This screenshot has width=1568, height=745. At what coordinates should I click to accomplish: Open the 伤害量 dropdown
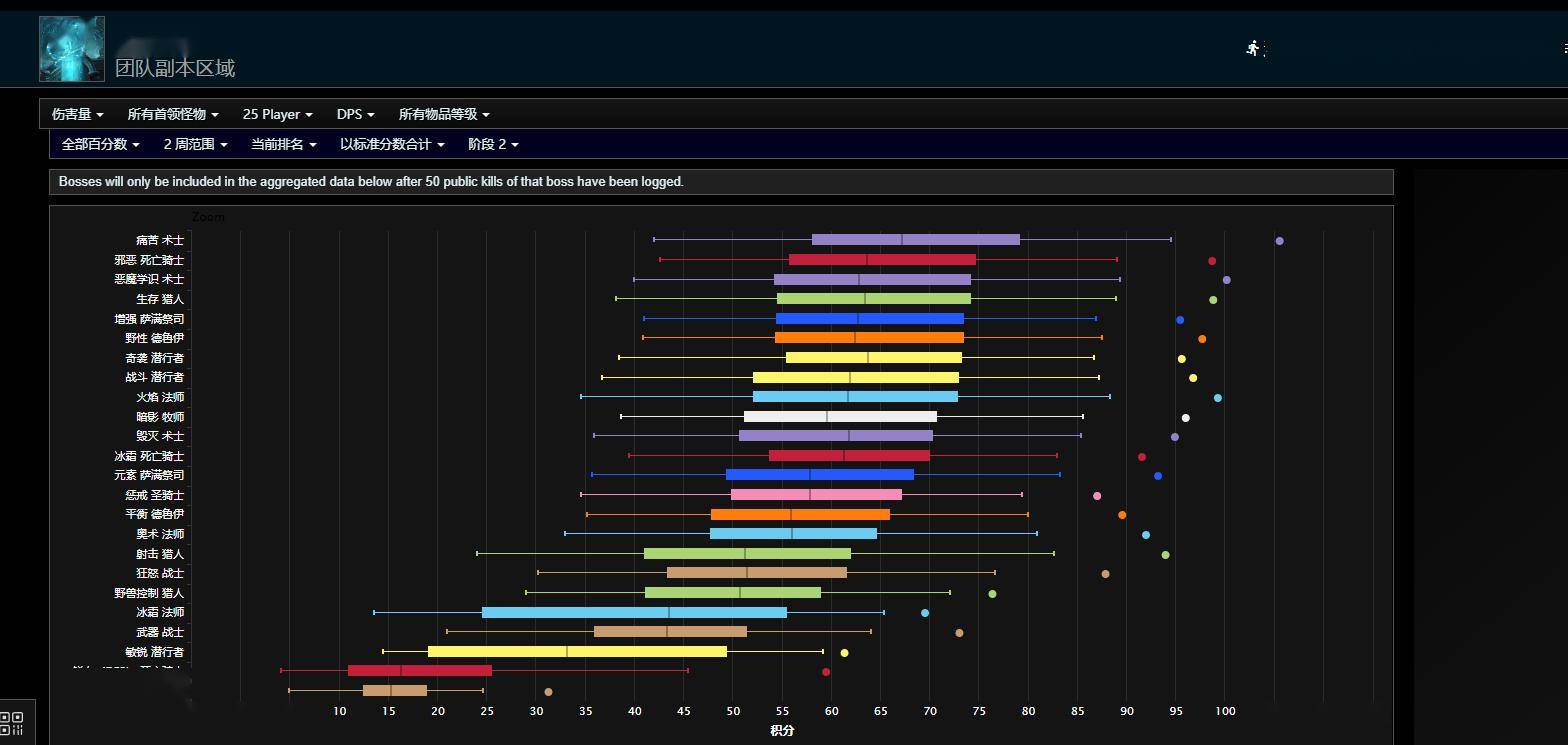point(78,115)
